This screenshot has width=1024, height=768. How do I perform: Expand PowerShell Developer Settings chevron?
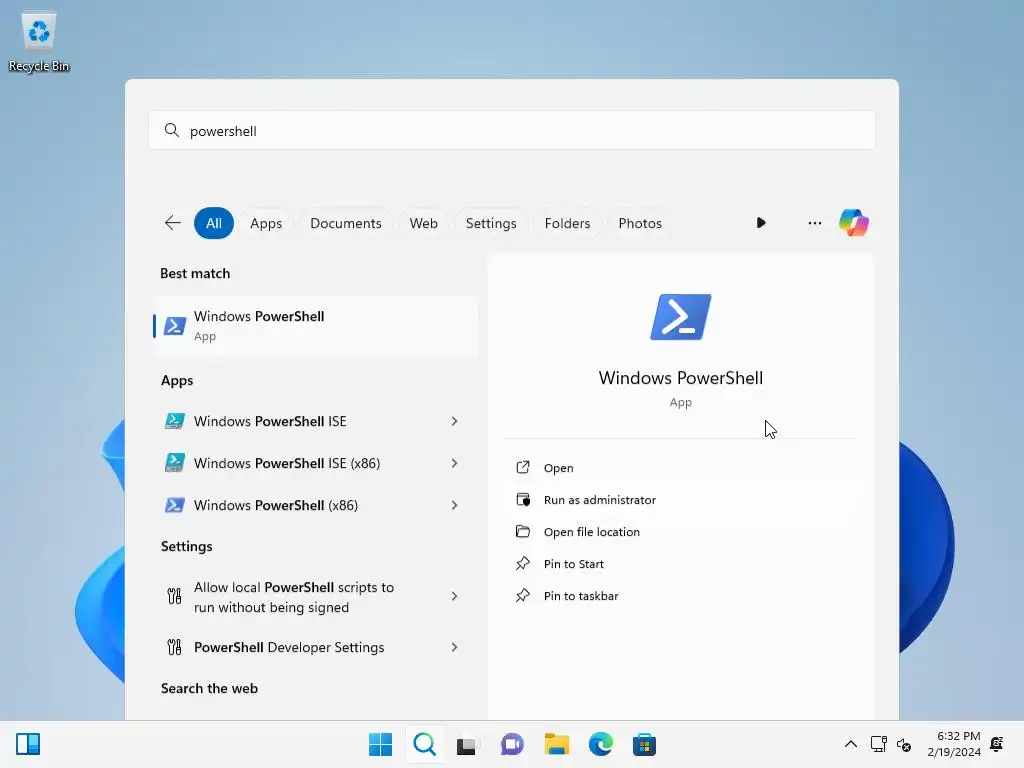click(455, 647)
